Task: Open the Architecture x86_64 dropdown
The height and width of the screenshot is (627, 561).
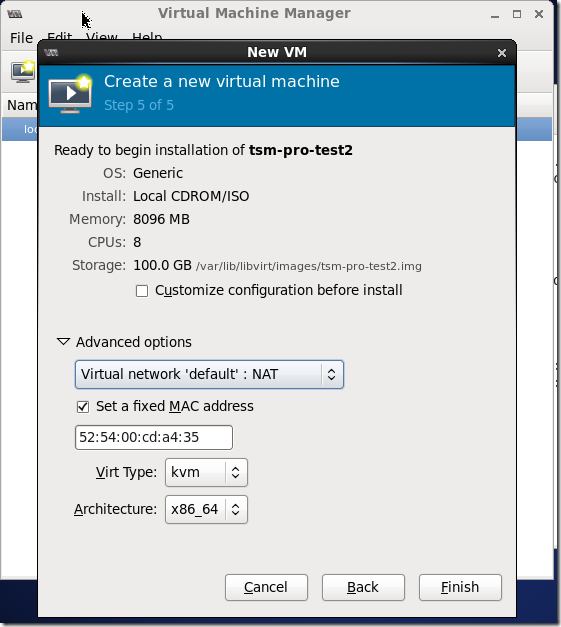Action: (206, 509)
